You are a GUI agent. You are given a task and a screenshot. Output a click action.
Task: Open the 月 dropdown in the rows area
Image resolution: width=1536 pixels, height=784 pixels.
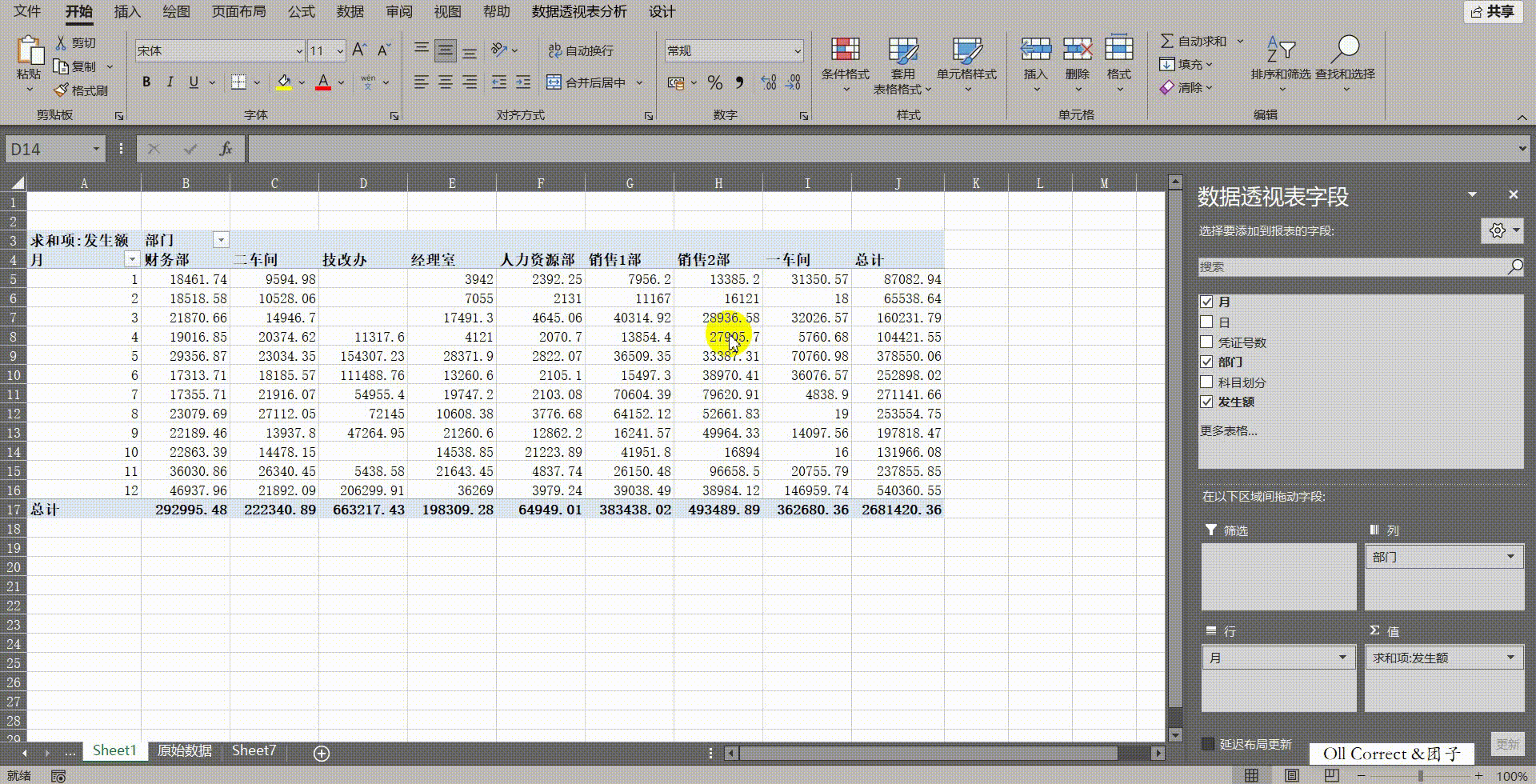click(1342, 658)
